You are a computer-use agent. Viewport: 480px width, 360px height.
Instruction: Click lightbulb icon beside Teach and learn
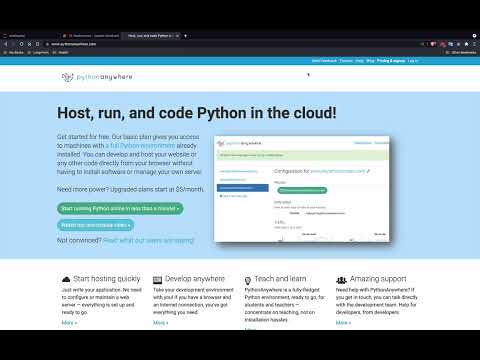248,280
